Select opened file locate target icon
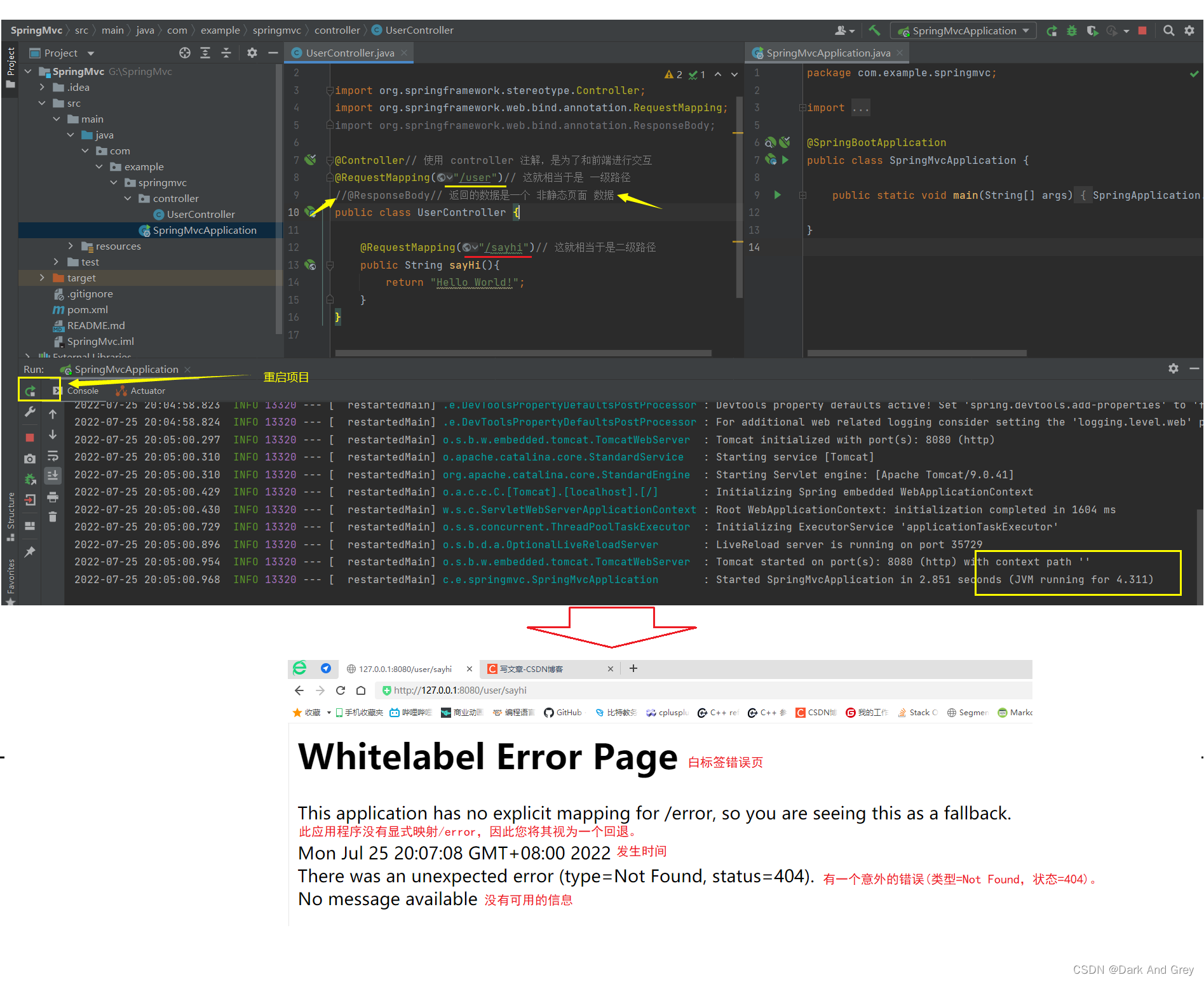This screenshot has width=1204, height=982. (185, 53)
